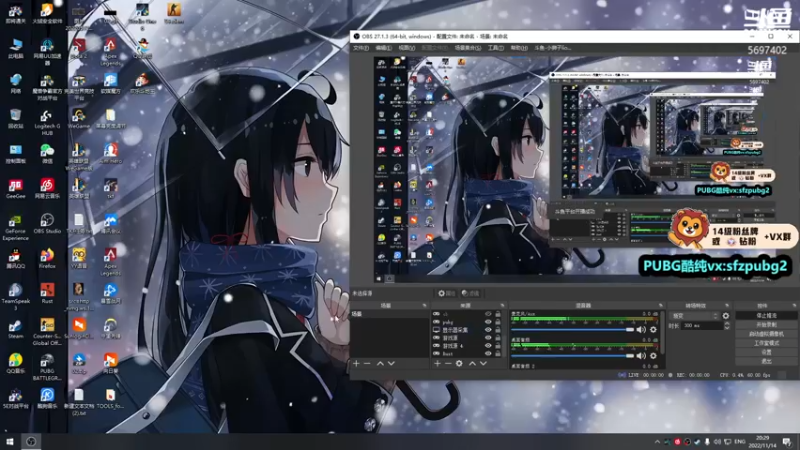This screenshot has width=800, height=450.
Task: Click the 开始录制 button
Action: click(766, 325)
